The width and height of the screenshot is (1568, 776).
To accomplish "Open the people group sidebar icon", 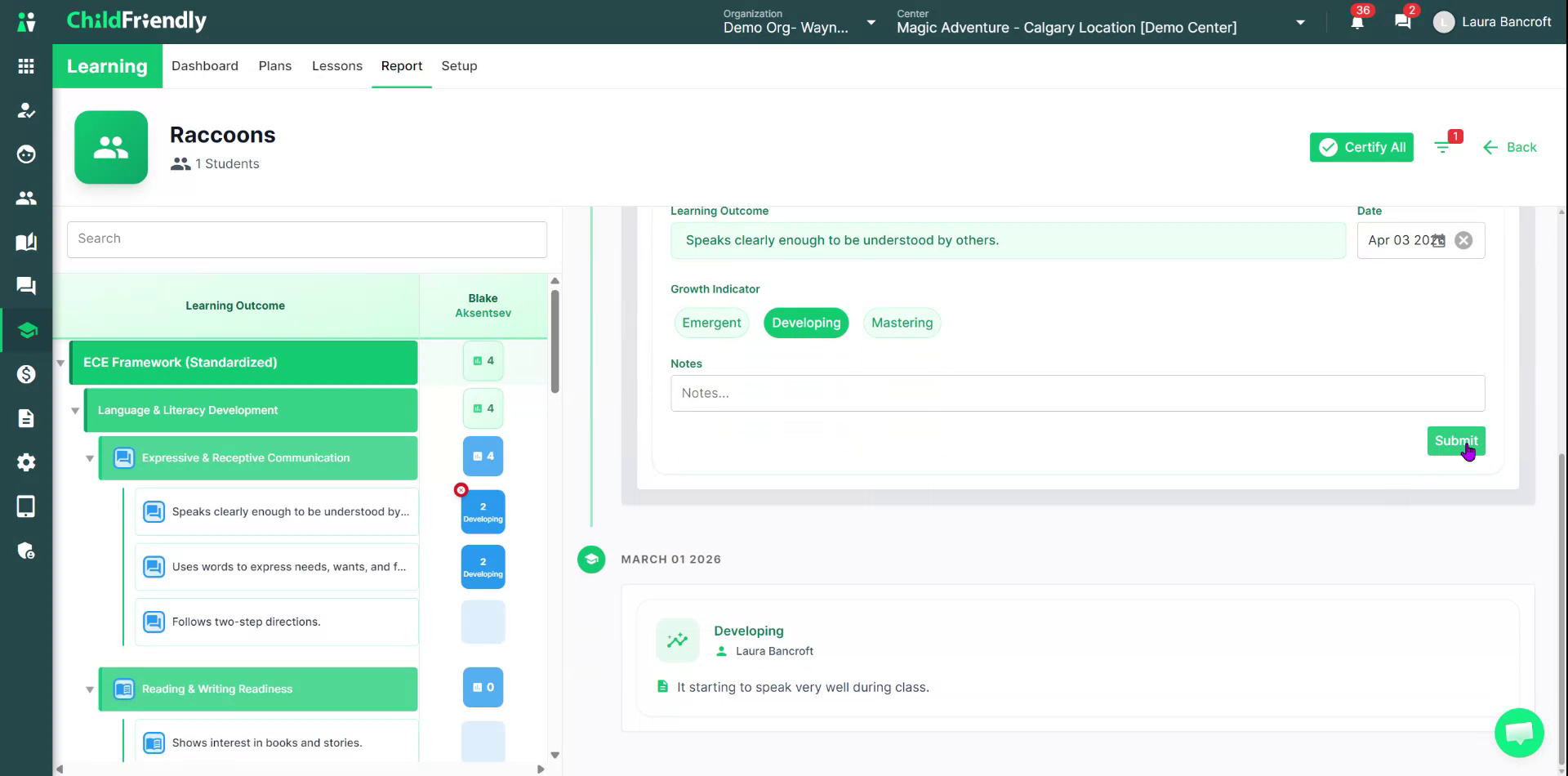I will pos(26,198).
